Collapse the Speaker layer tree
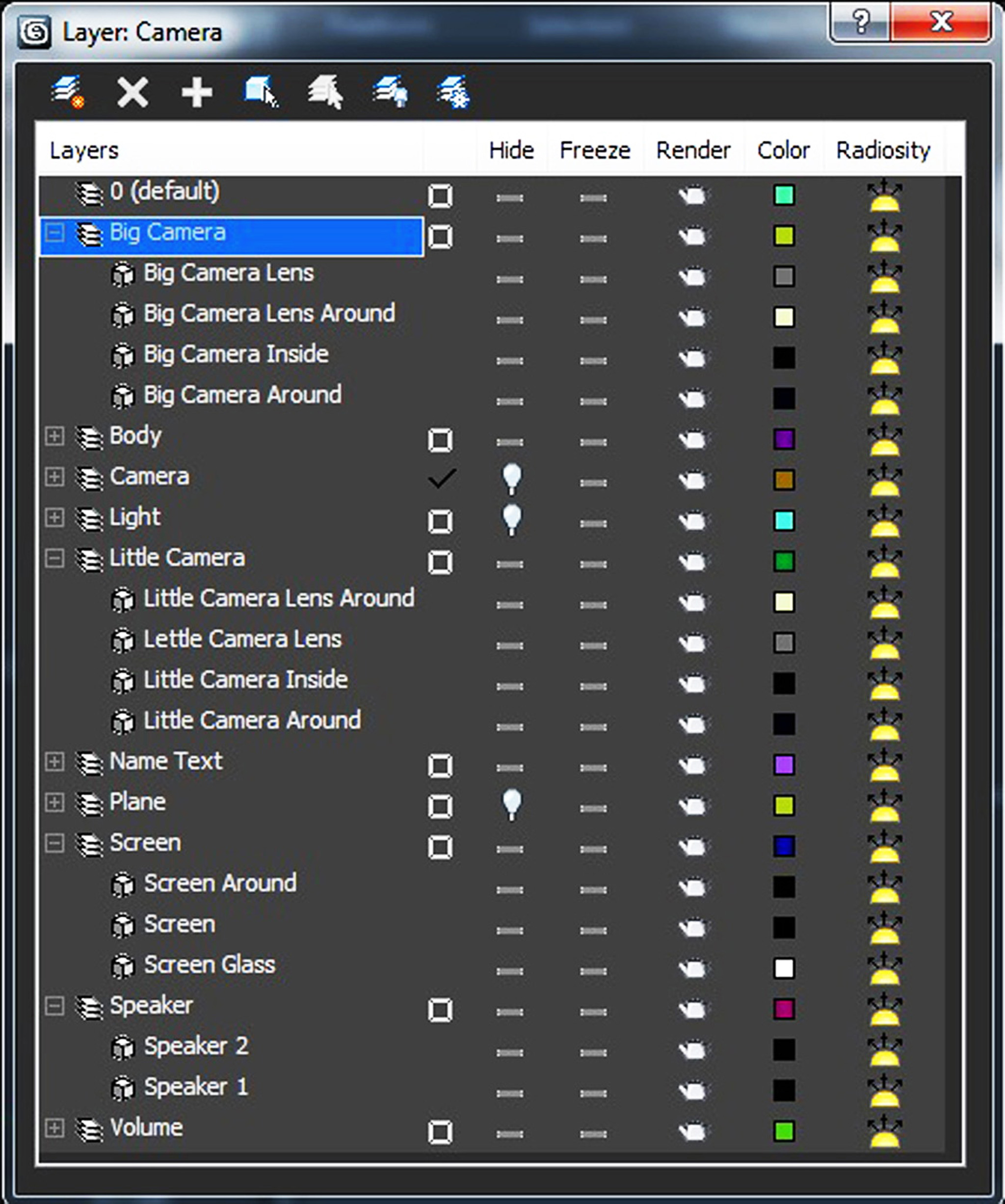The height and width of the screenshot is (1204, 1005). [54, 1006]
